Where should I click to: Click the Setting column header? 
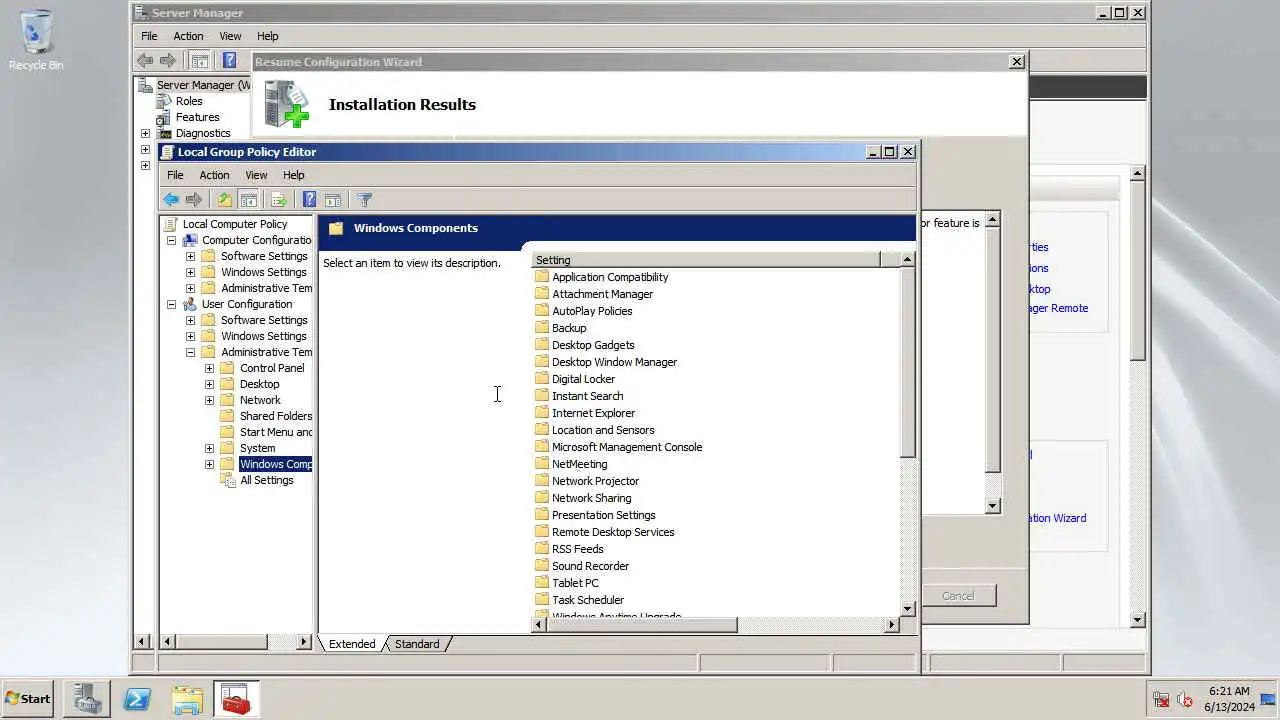(x=706, y=260)
